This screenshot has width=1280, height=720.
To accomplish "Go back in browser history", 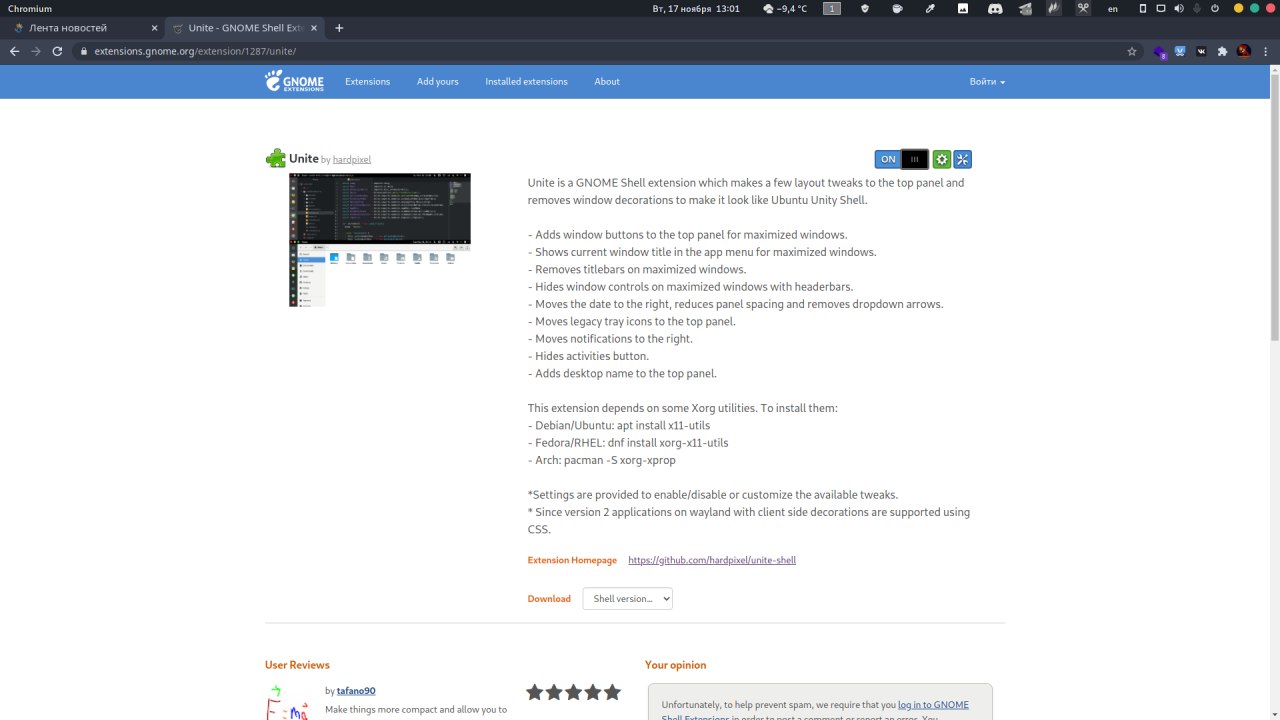I will (x=14, y=51).
